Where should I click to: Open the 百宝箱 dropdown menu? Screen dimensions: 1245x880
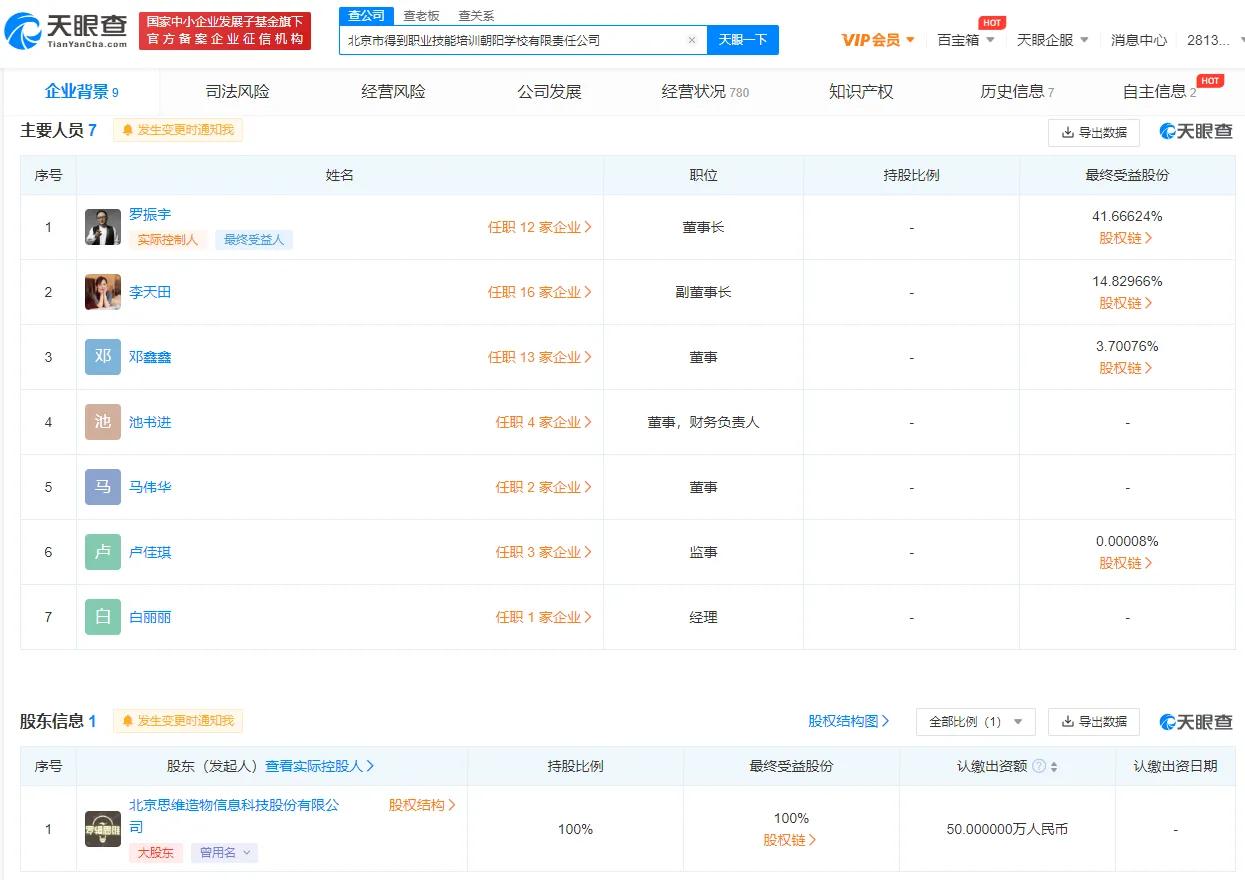(966, 40)
